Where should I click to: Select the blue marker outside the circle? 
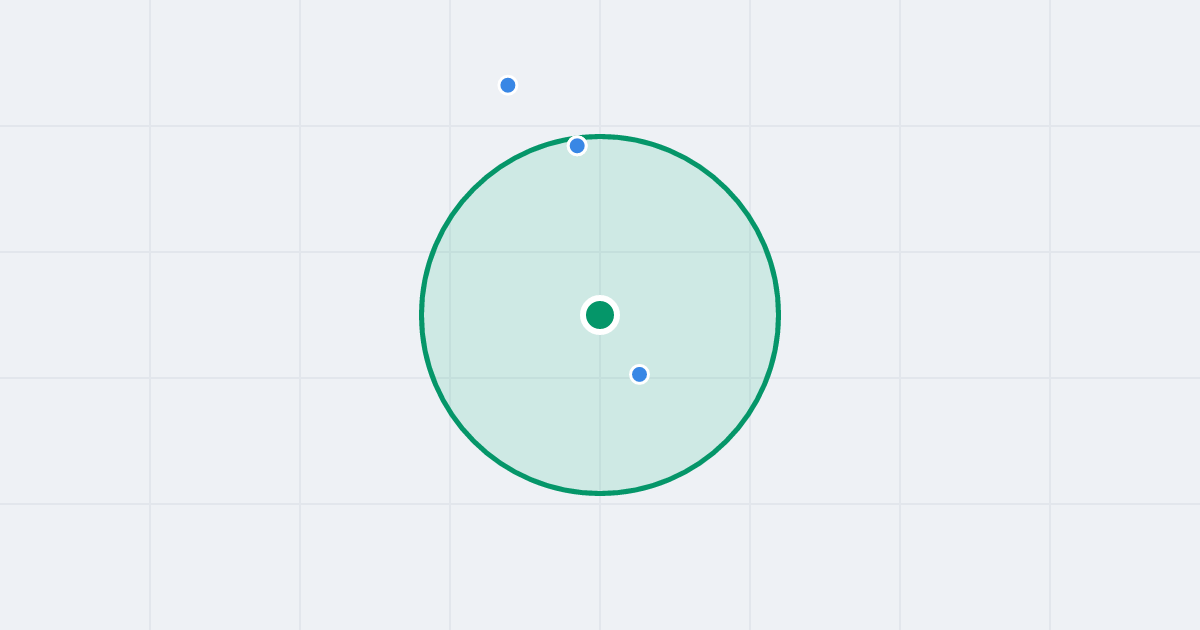(508, 85)
